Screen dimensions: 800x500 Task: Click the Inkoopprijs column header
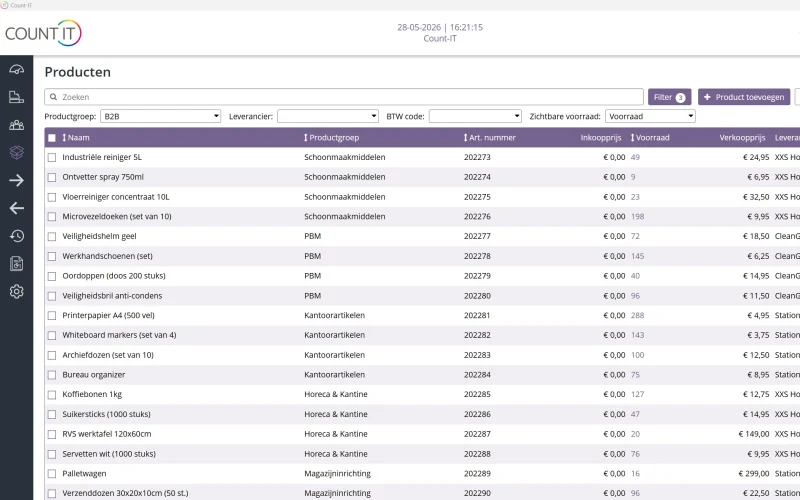click(x=601, y=138)
